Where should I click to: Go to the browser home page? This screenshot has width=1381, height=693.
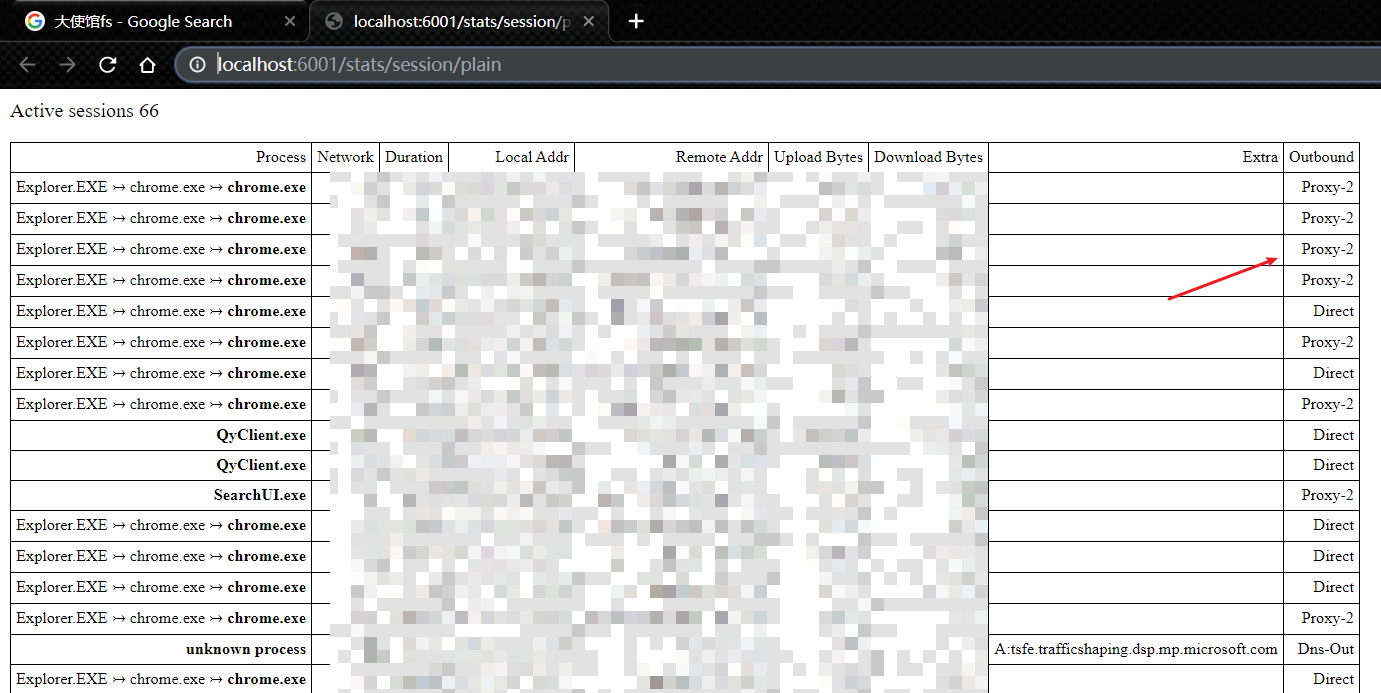[147, 65]
